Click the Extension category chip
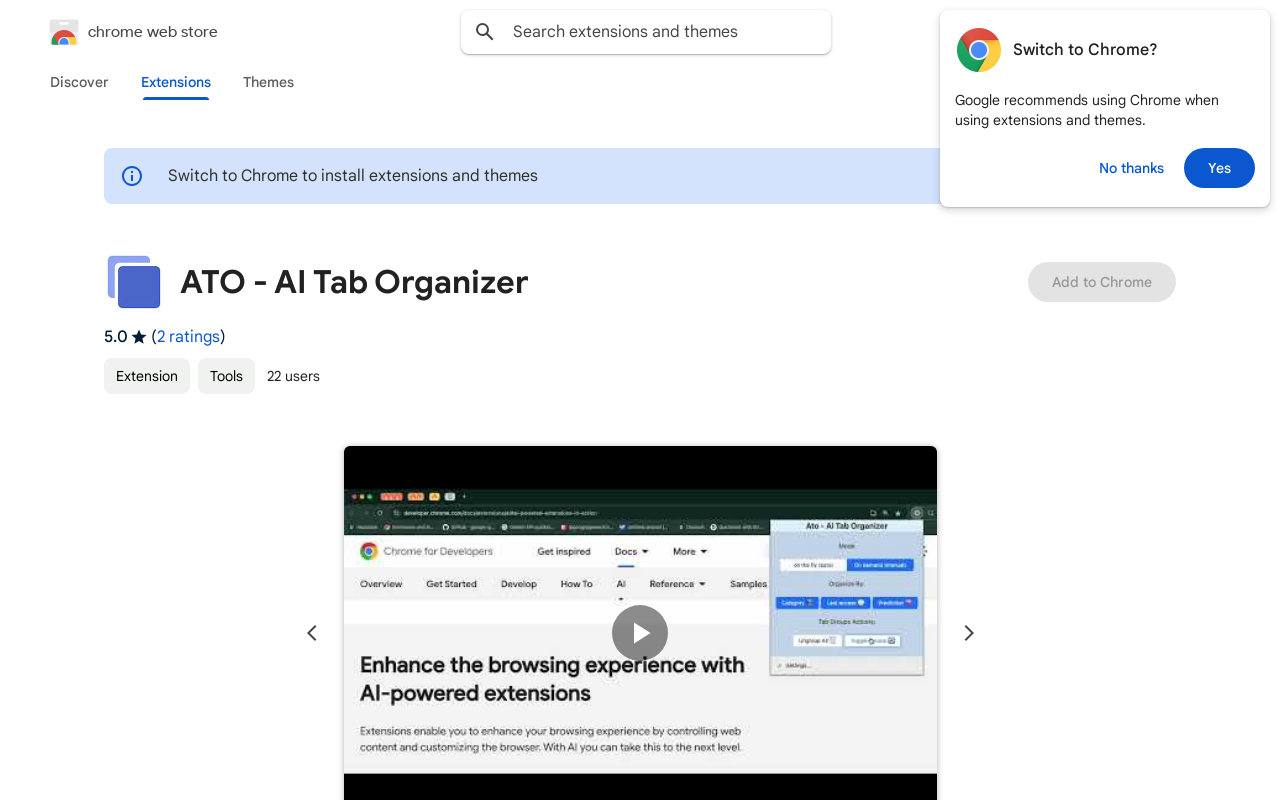The height and width of the screenshot is (800, 1280). coord(147,376)
